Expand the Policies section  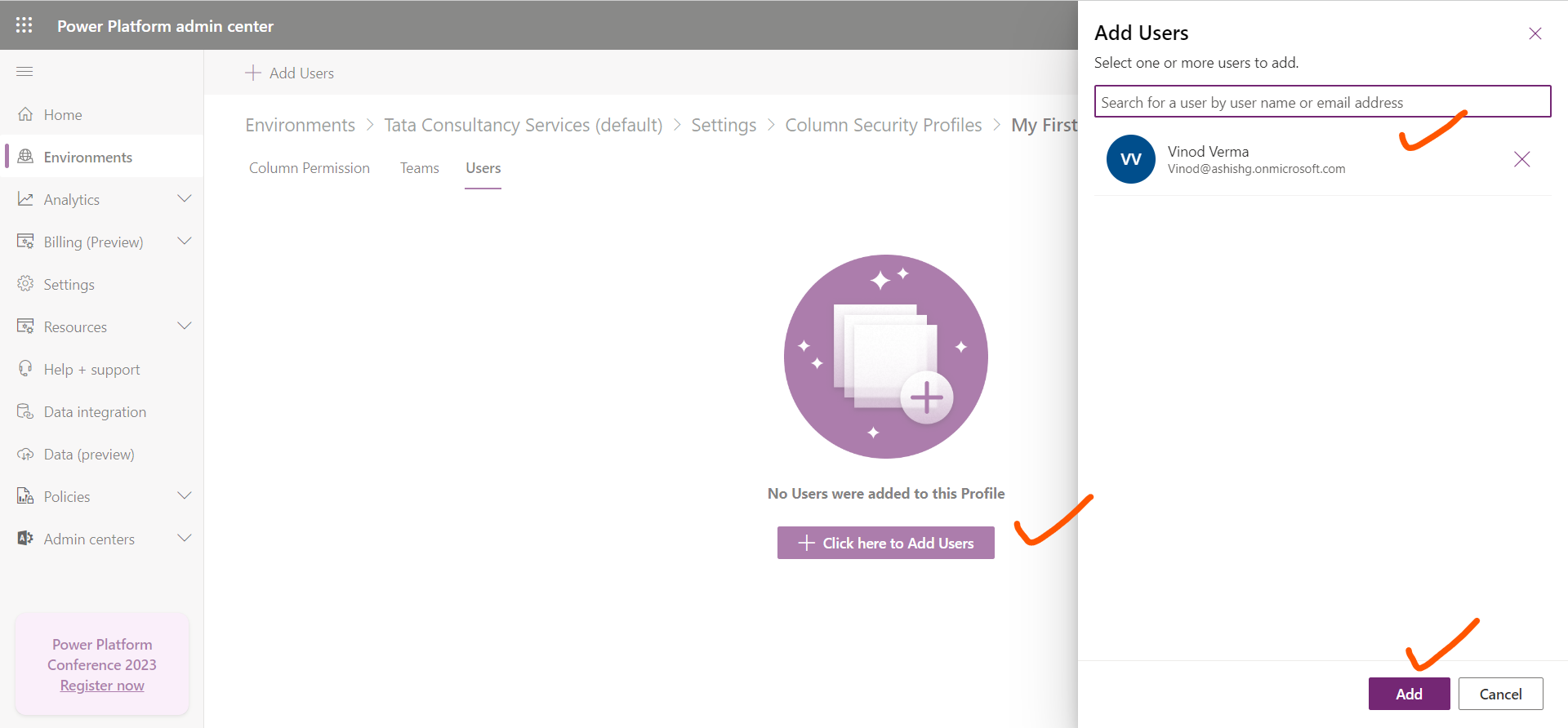click(185, 496)
